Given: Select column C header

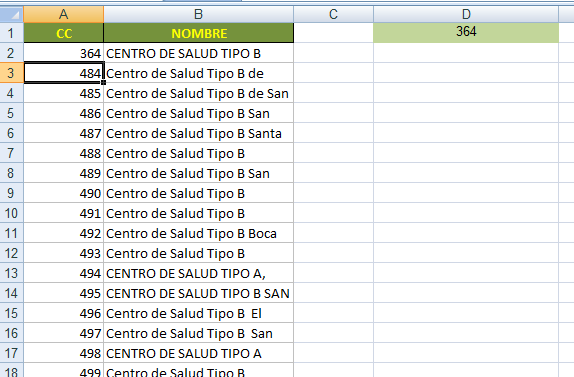Looking at the screenshot, I should pos(333,14).
